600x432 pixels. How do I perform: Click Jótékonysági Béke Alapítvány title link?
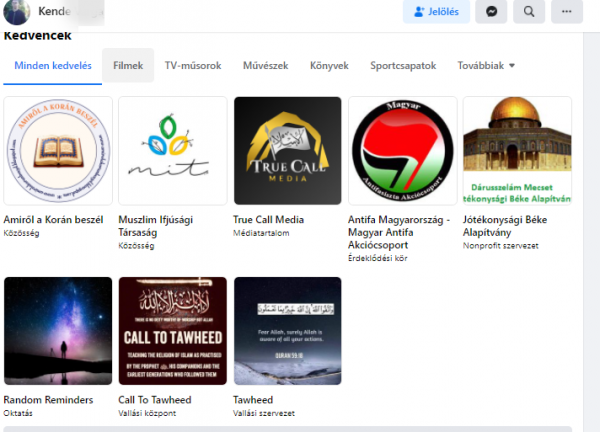click(505, 226)
